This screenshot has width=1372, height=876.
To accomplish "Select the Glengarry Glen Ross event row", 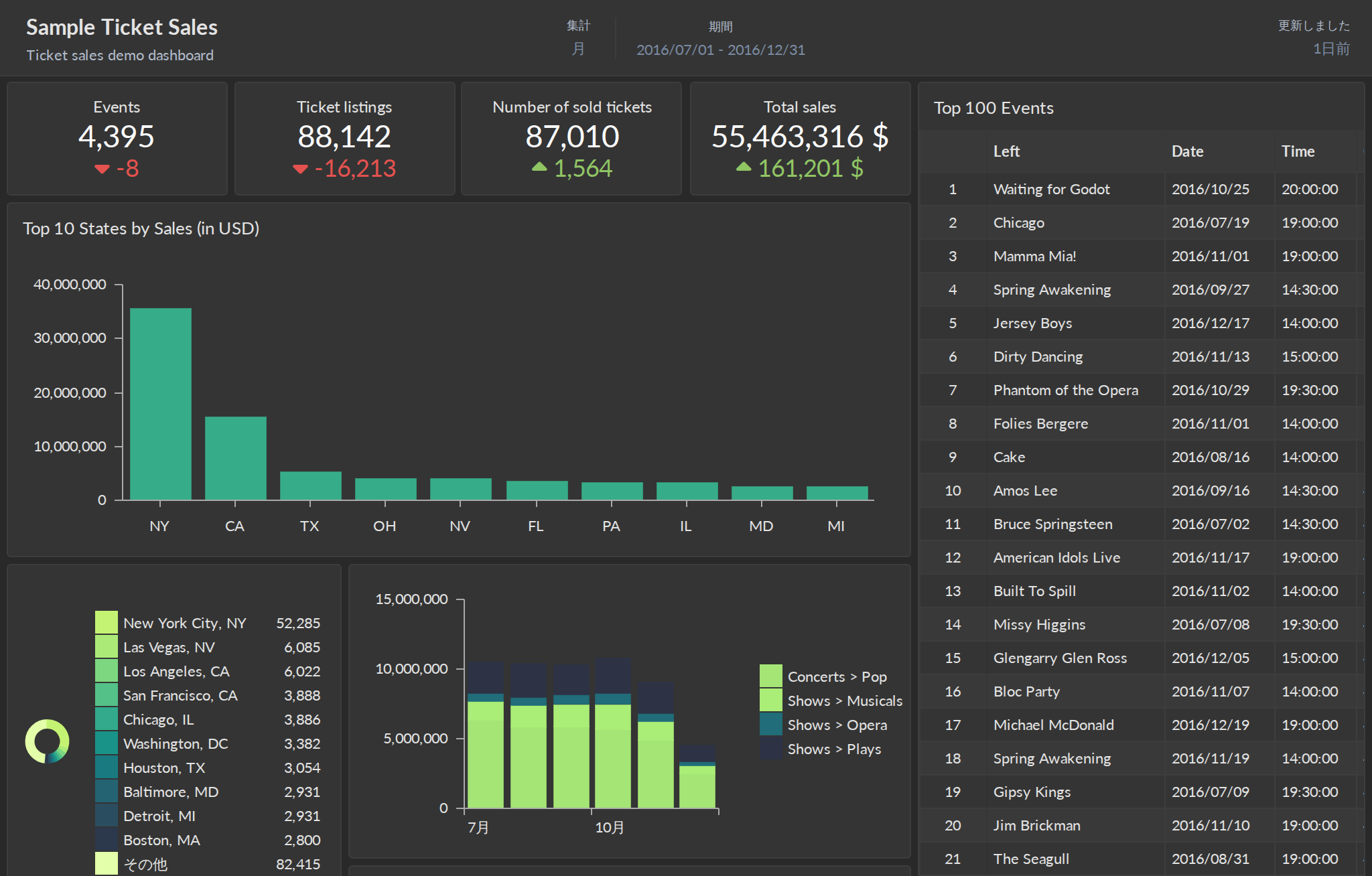I will click(x=1142, y=658).
